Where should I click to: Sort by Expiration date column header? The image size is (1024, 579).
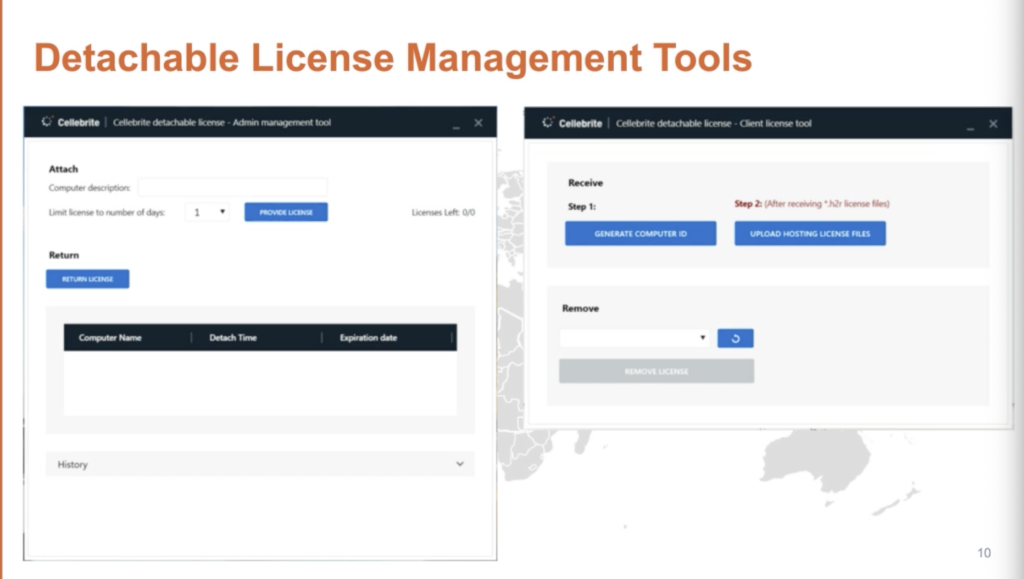coord(368,337)
